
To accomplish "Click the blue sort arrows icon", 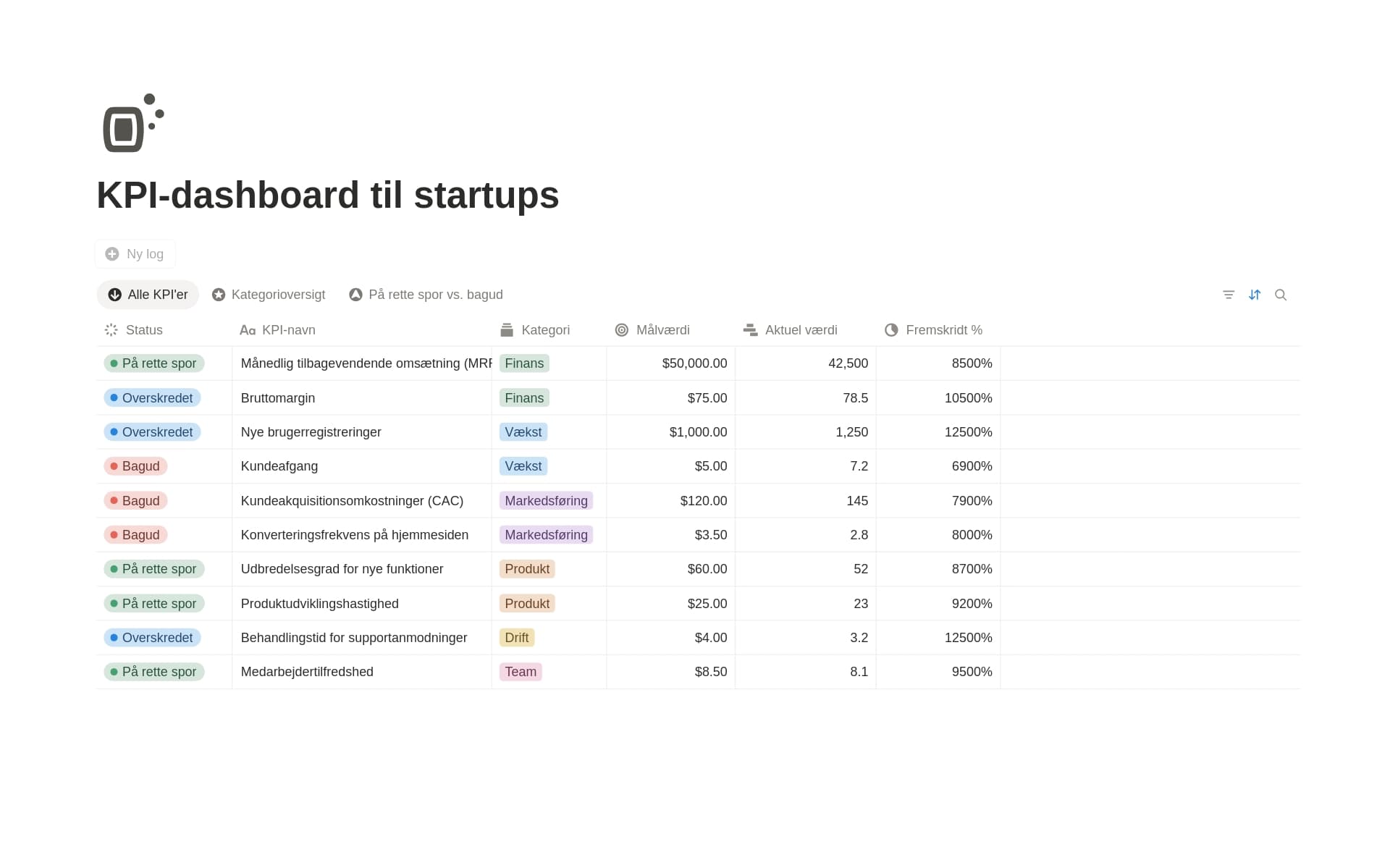I will (1255, 295).
